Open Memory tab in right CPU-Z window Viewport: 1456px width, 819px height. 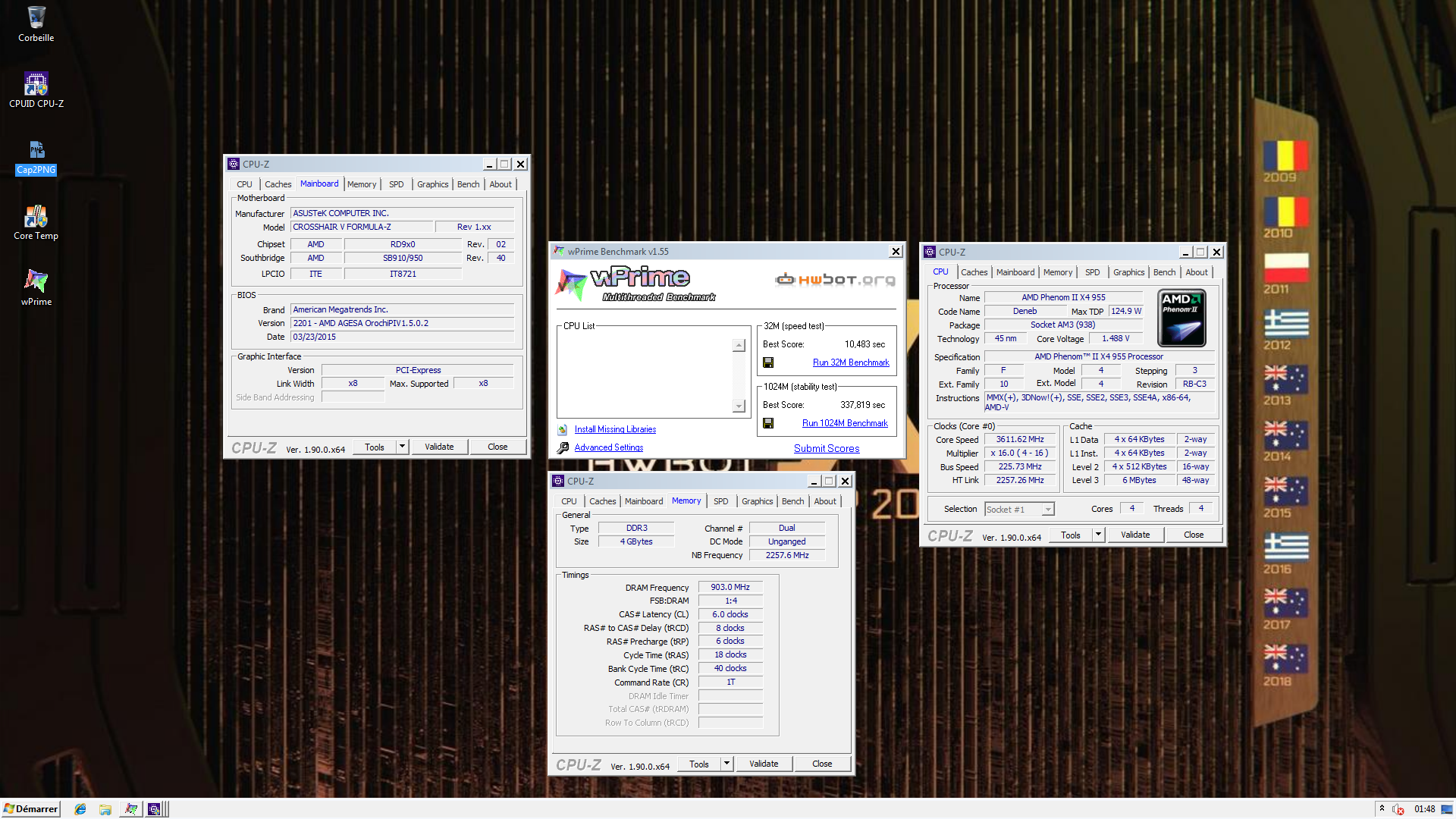pyautogui.click(x=1057, y=272)
